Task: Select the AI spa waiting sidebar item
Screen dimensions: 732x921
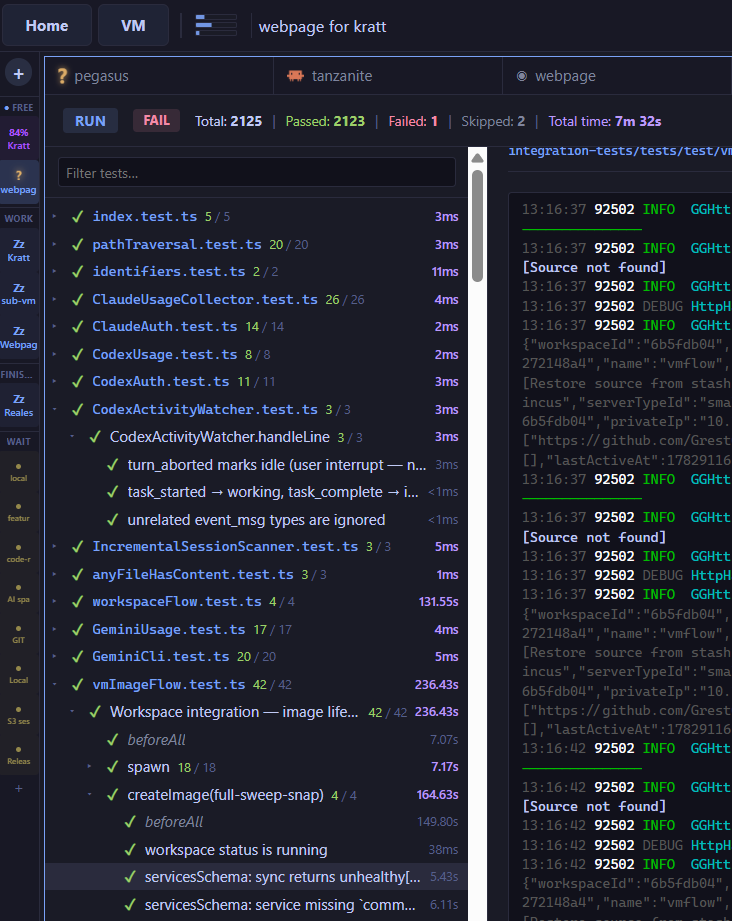Action: [x=19, y=593]
